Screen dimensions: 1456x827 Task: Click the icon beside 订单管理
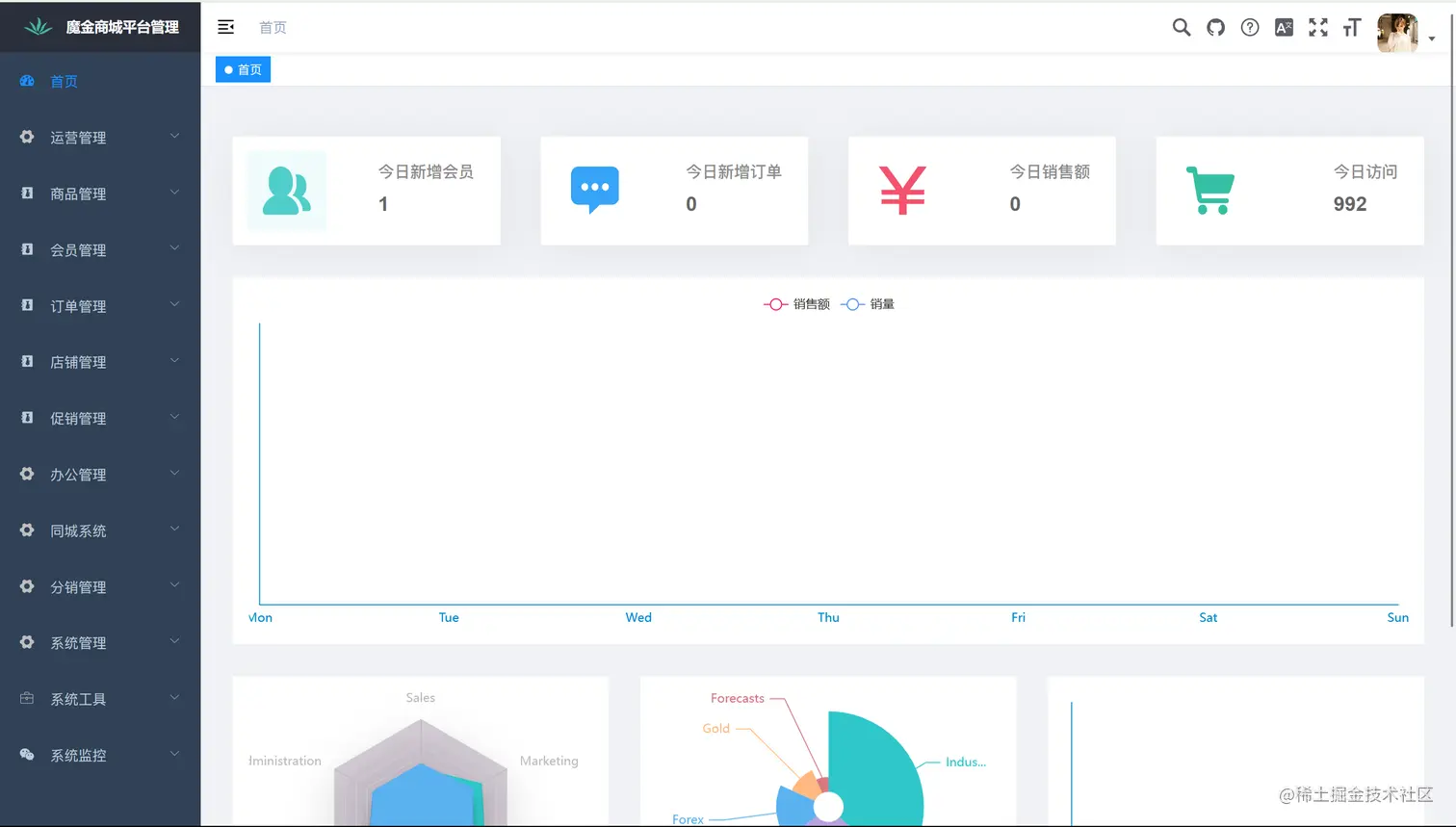point(27,305)
